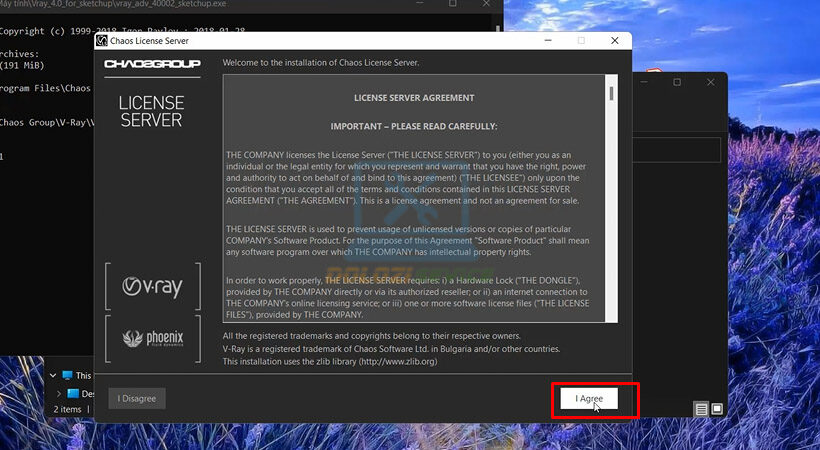
Task: Close the Chaos License Server installer
Action: point(614,41)
